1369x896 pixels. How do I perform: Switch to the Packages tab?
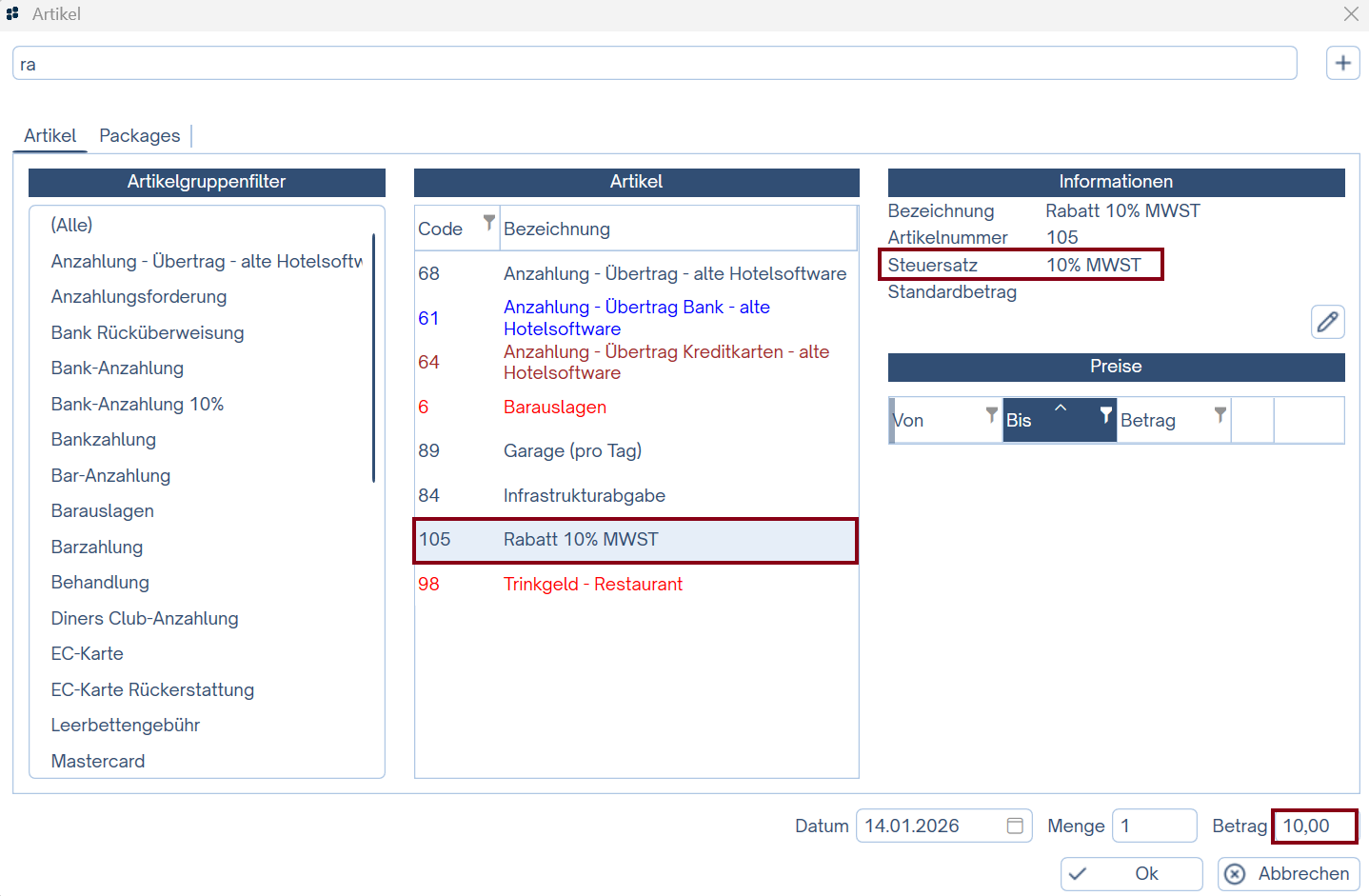(x=139, y=136)
